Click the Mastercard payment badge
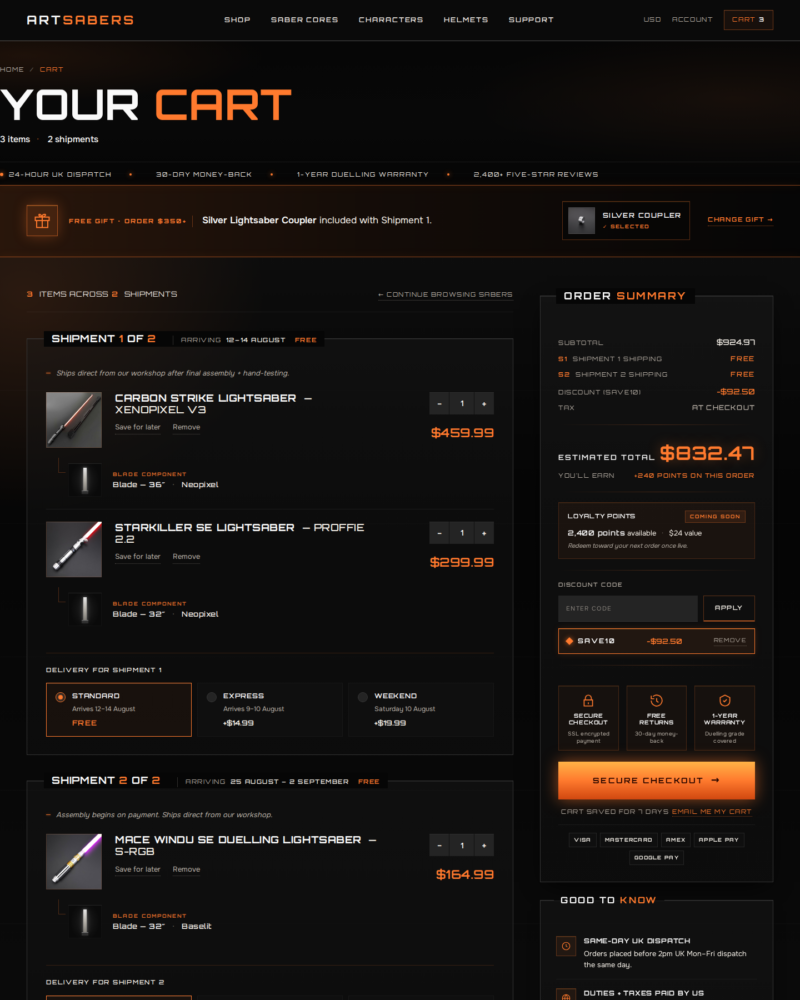Viewport: 800px width, 1000px height. point(628,840)
